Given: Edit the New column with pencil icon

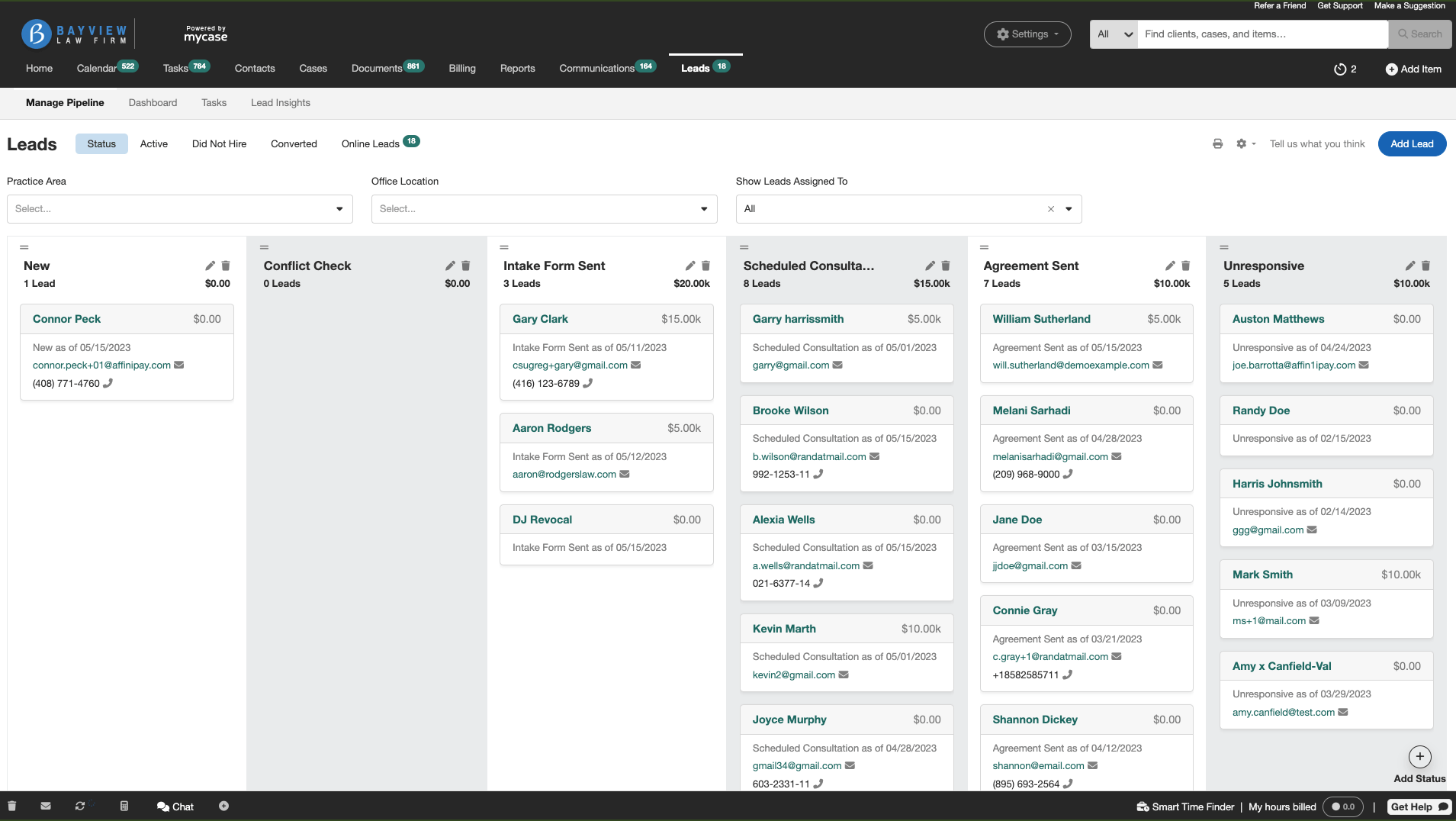Looking at the screenshot, I should [x=210, y=266].
